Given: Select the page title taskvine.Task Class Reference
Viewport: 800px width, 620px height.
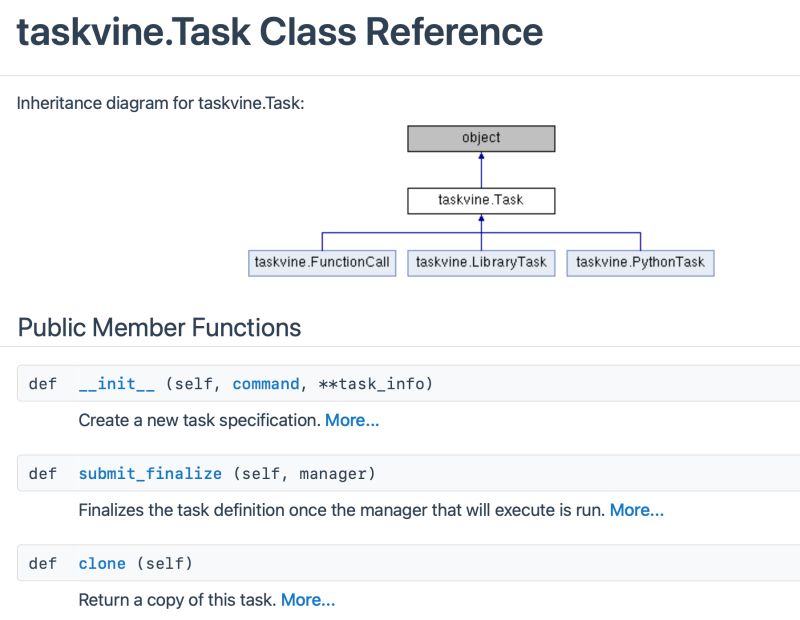Looking at the screenshot, I should pos(278,32).
